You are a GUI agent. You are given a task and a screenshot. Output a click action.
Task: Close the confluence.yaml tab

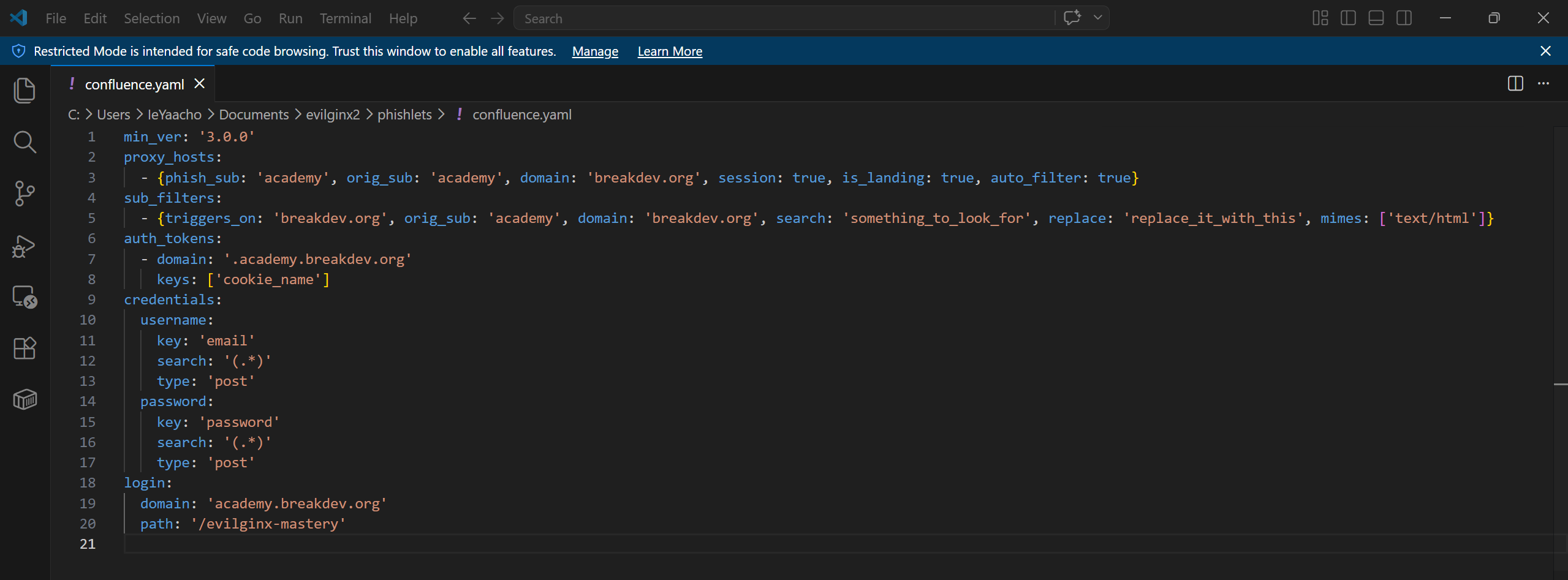(x=200, y=83)
